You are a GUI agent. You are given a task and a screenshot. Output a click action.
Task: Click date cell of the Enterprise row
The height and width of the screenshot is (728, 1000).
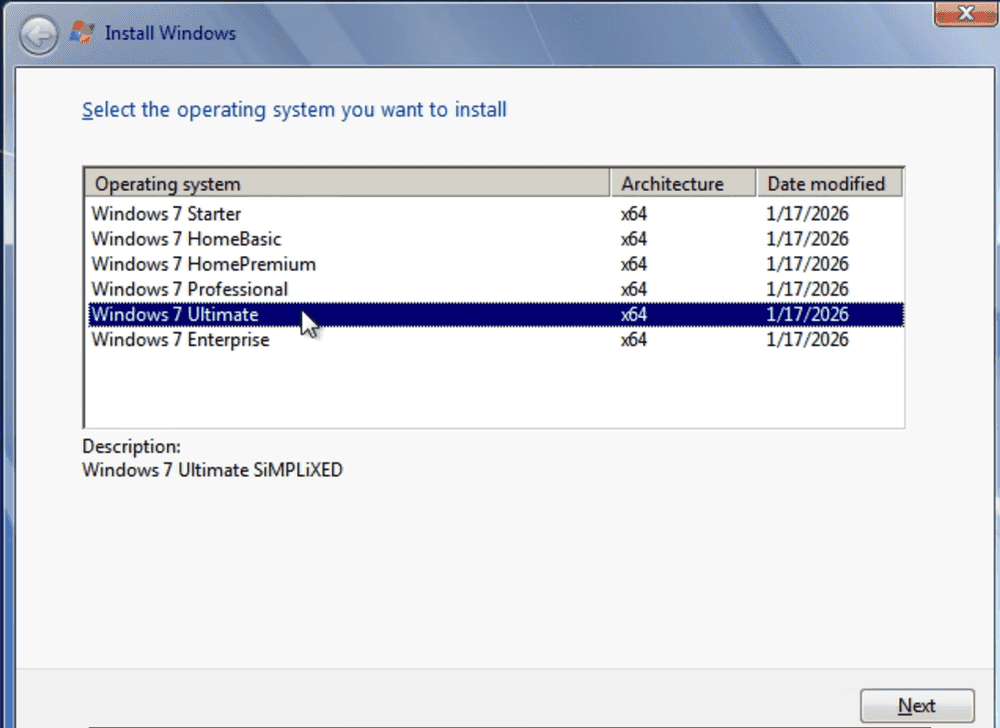pos(807,339)
